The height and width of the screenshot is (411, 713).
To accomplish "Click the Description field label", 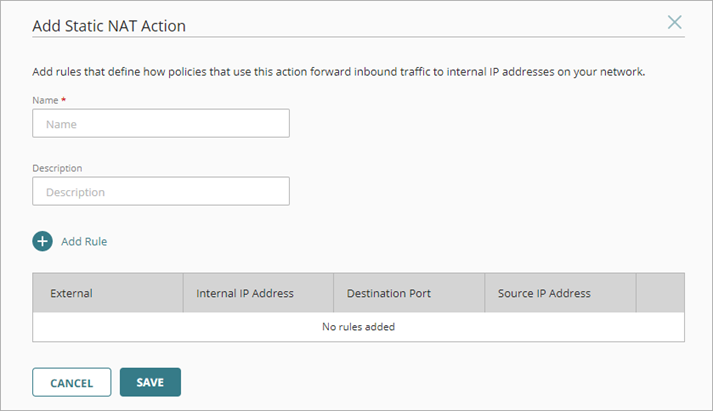I will click(57, 168).
